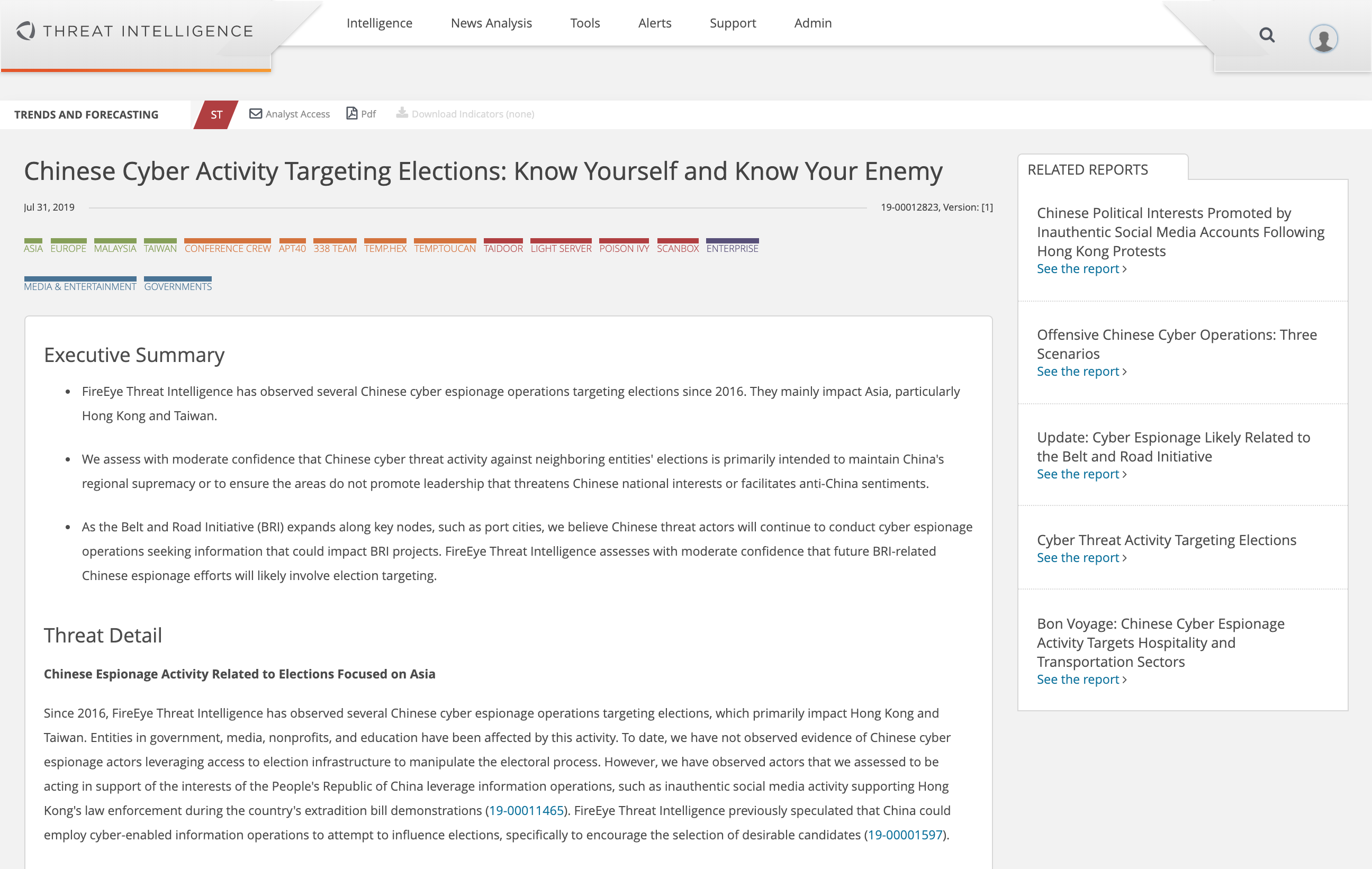Click title Offensive Chinese Cyber Operations: Three Scenarios

pos(1177,343)
